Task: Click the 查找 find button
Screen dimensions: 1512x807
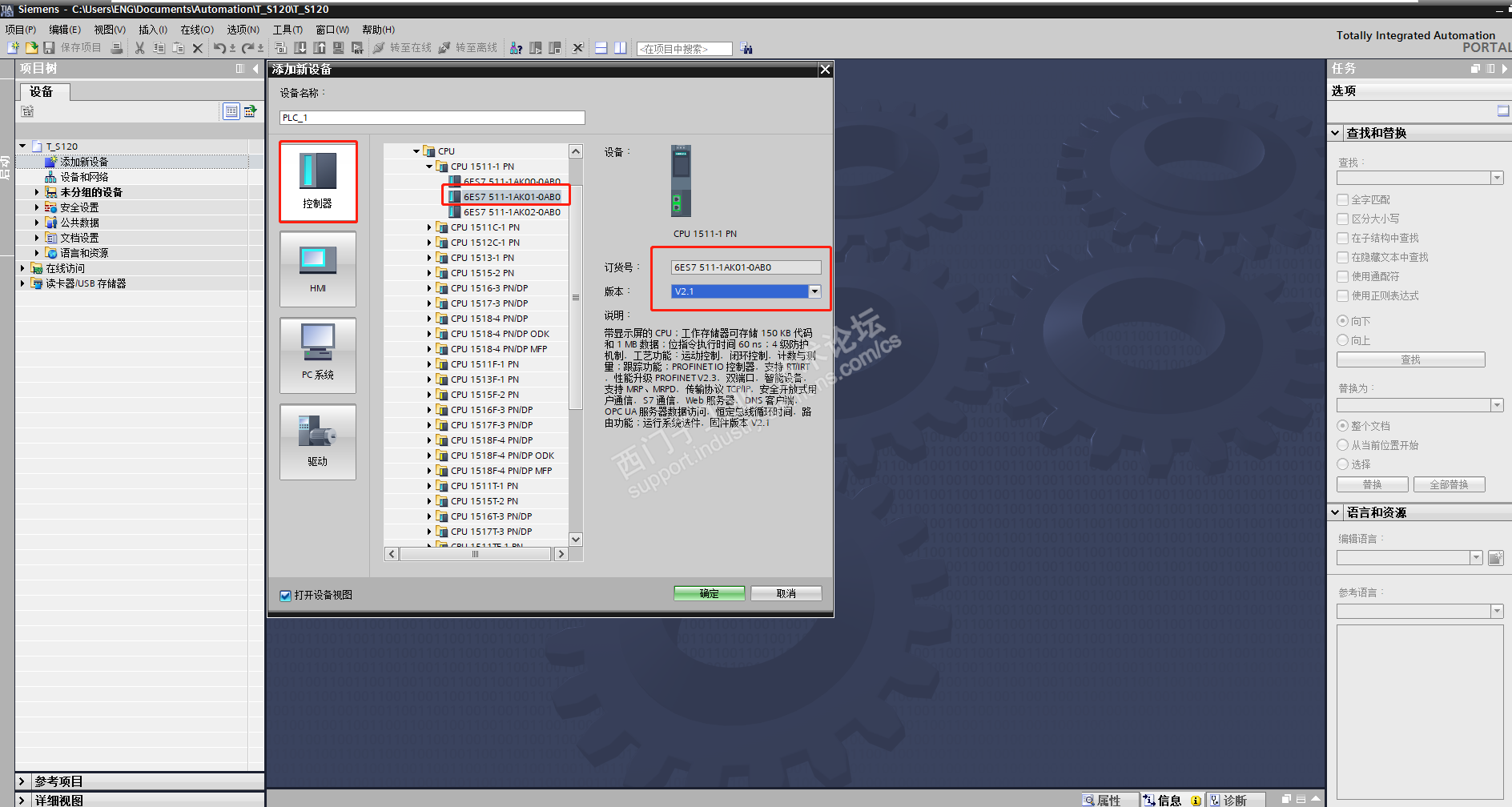Action: coord(1410,359)
